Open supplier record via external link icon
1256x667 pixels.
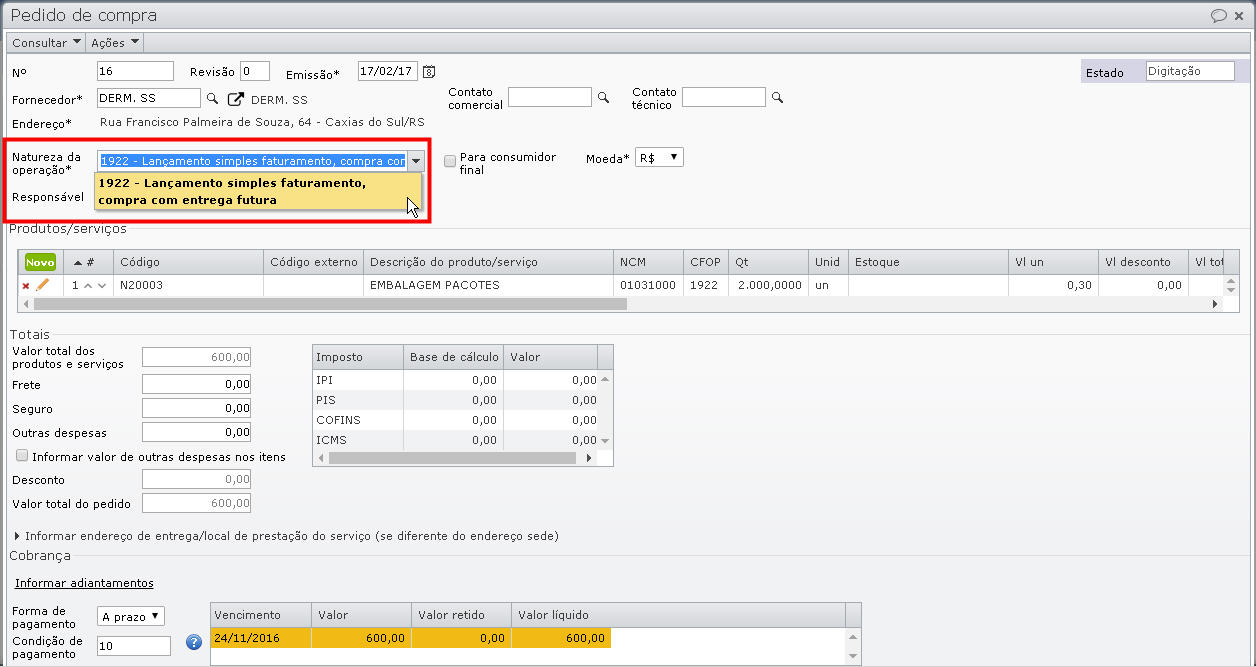pyautogui.click(x=236, y=99)
